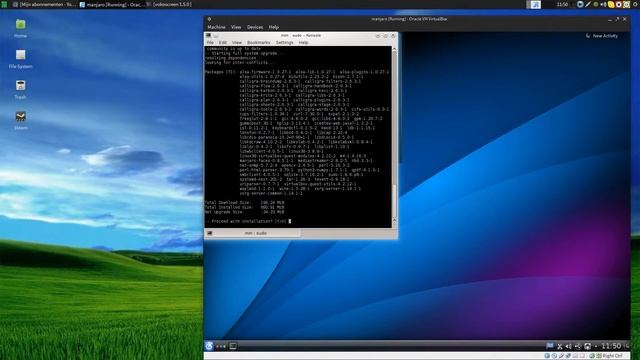This screenshot has height=360, width=640.
Task: Click the 'Net Upgrade Size' line
Action: click(x=244, y=212)
